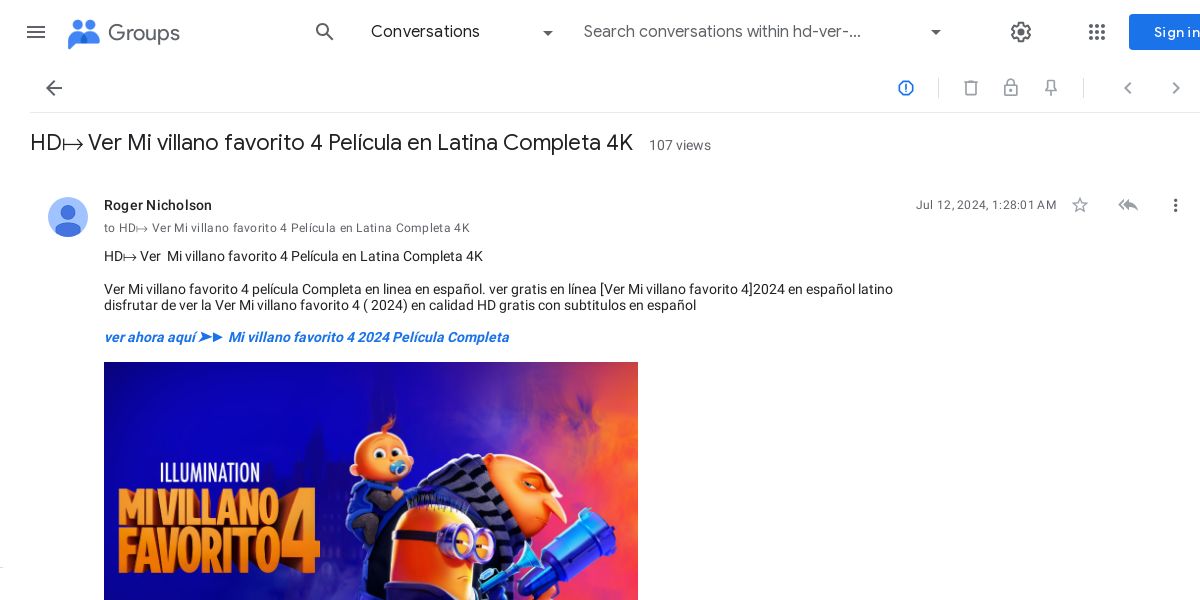Screen dimensions: 1200x600
Task: Star Roger Nicholson's message
Action: (x=1080, y=205)
